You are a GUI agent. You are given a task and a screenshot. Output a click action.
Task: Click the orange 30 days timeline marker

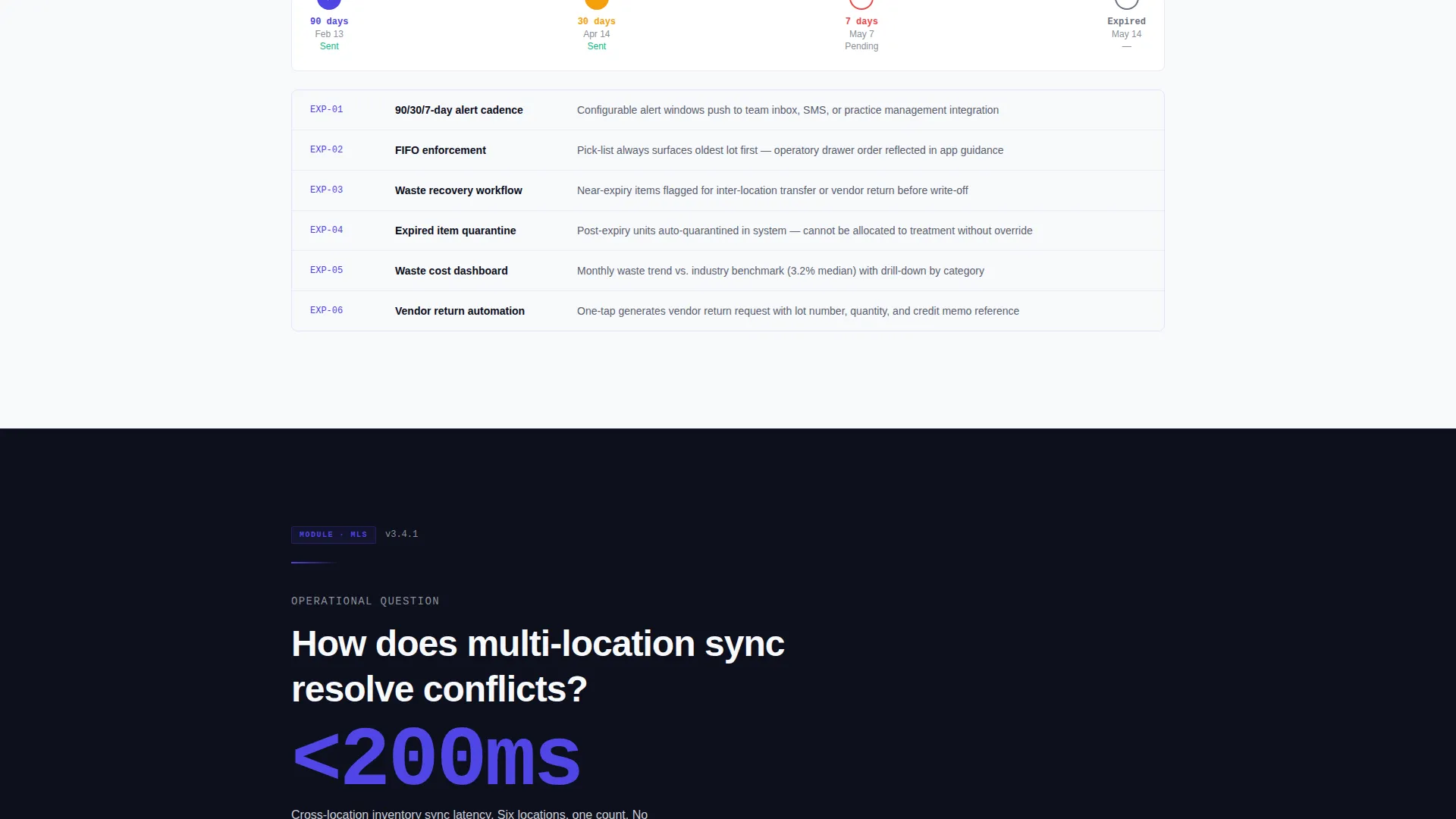597,3
